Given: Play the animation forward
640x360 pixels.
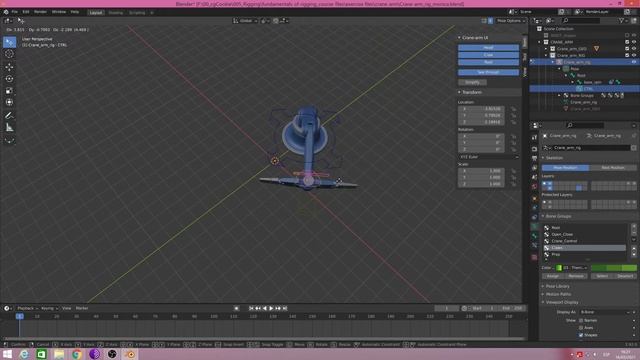Looking at the screenshot, I should pos(271,308).
